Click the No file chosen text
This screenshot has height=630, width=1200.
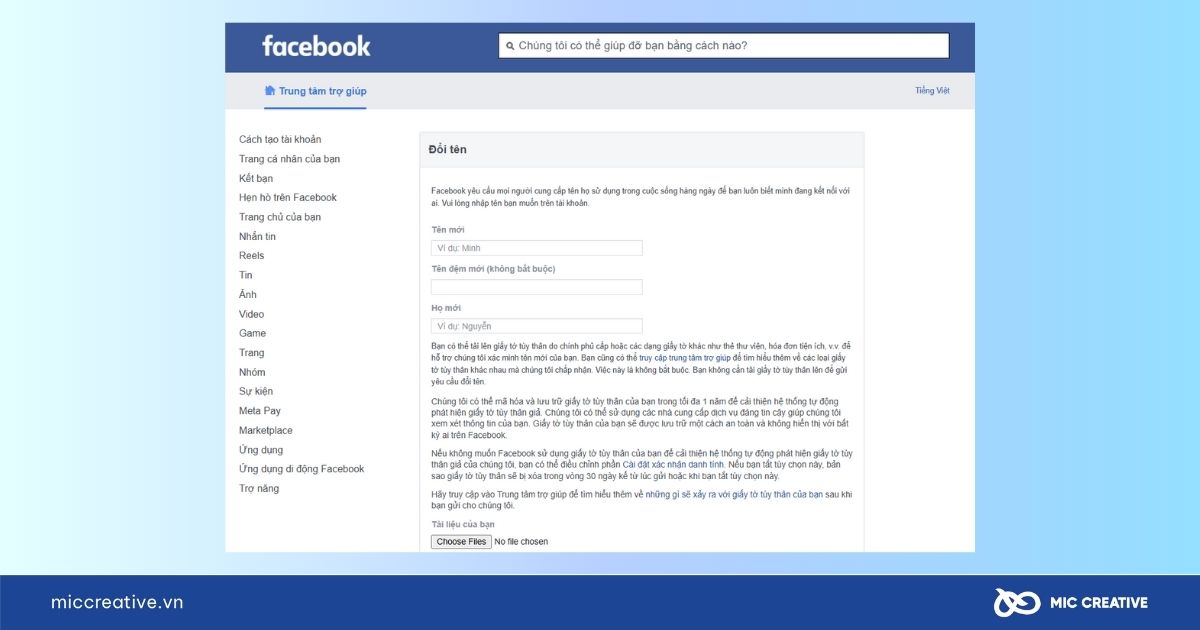coord(521,542)
